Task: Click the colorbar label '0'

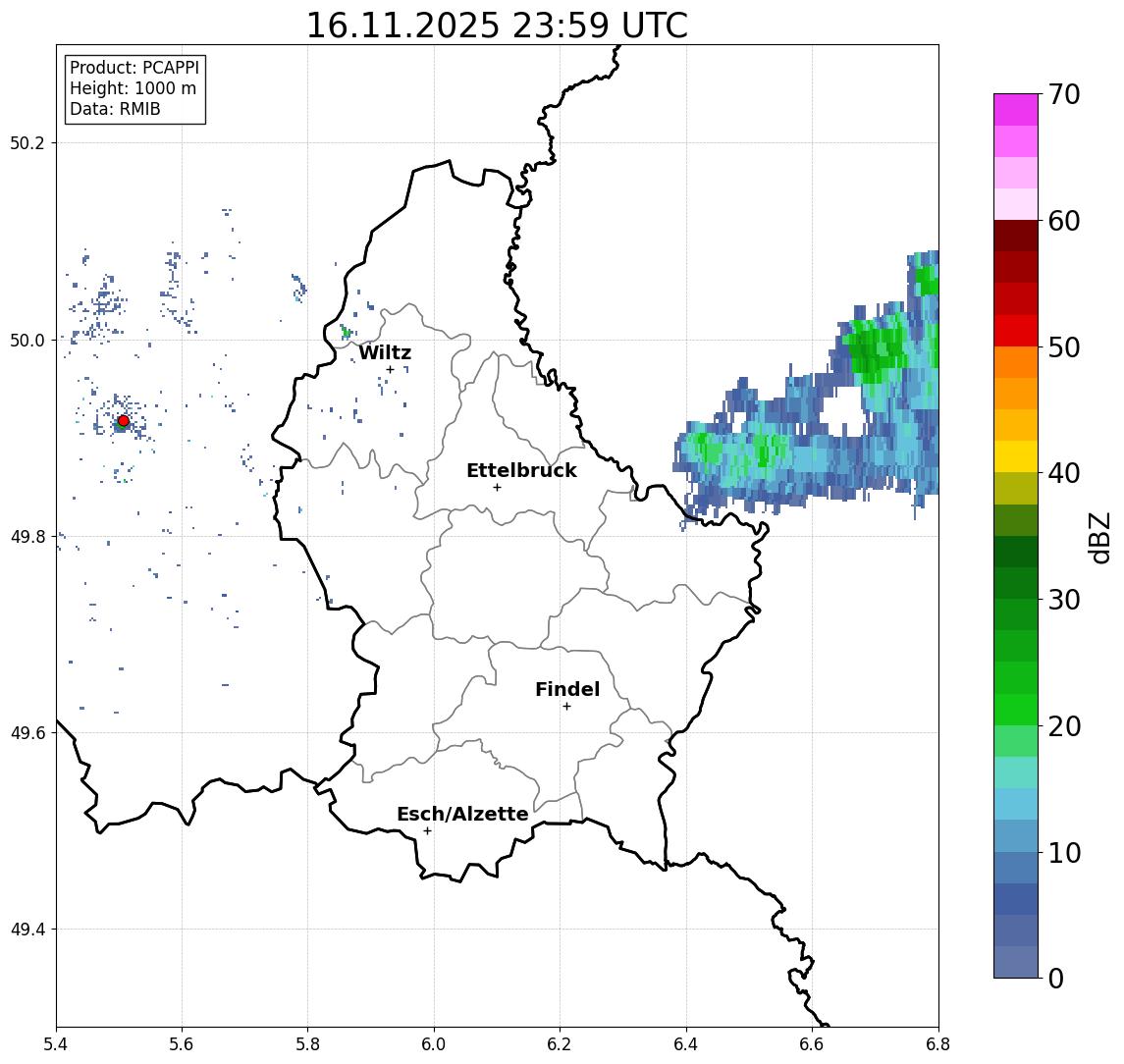Action: click(x=1056, y=978)
